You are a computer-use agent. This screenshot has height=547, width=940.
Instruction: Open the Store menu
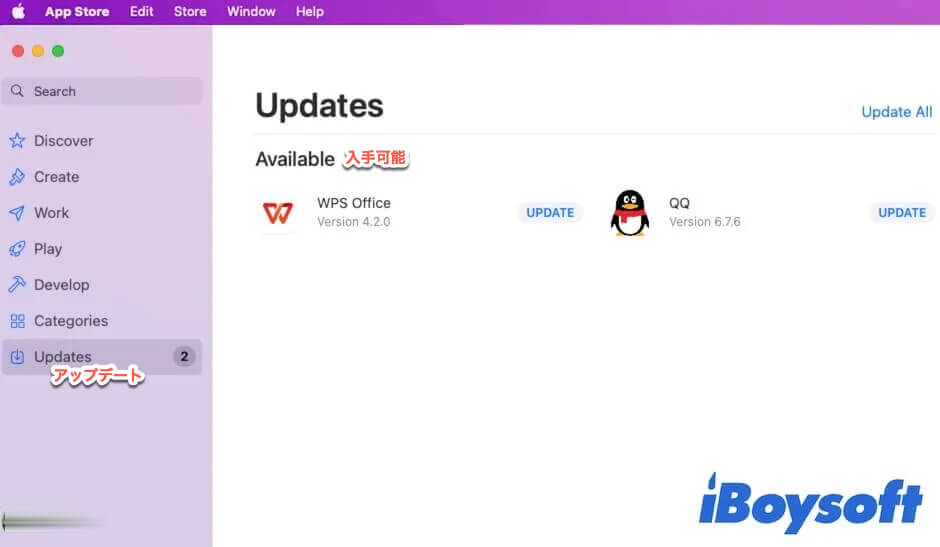point(190,11)
